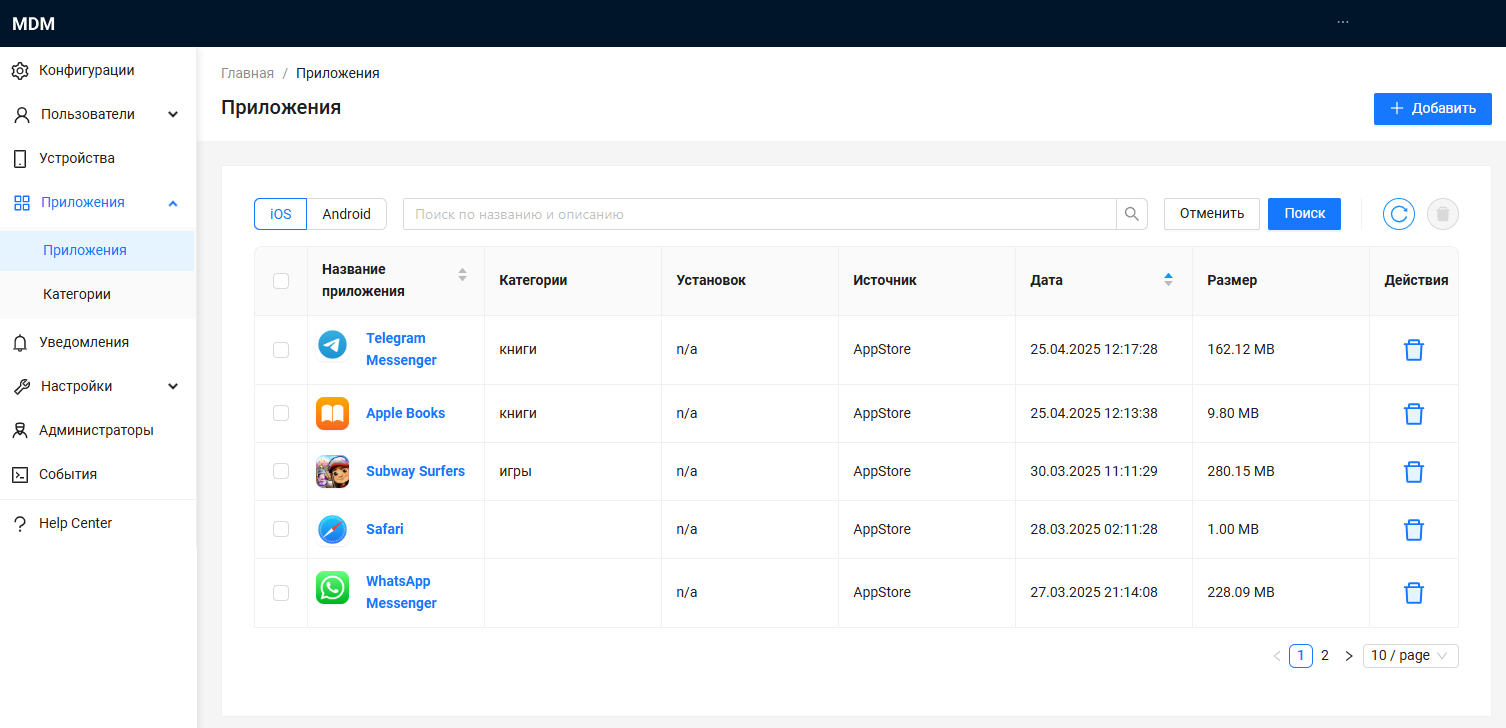
Task: Select the WhatsApp Messenger row checkbox
Action: tap(281, 593)
